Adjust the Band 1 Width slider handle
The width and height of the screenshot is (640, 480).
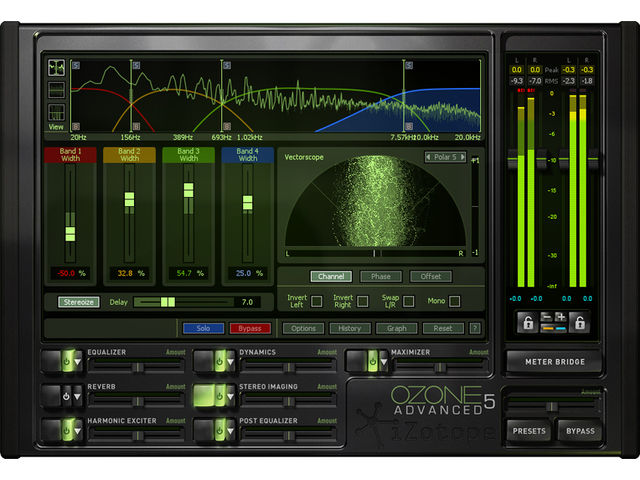(x=70, y=234)
